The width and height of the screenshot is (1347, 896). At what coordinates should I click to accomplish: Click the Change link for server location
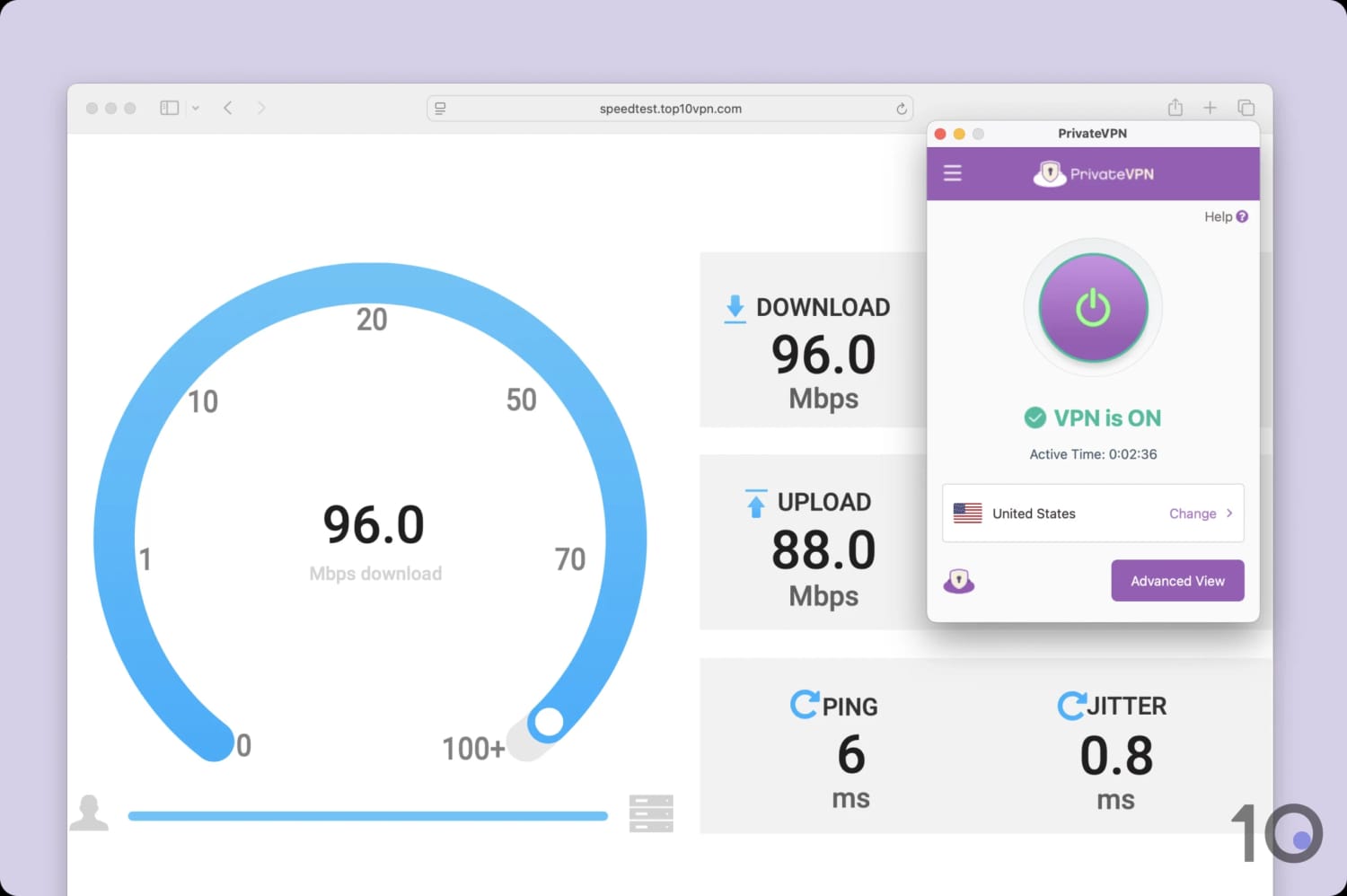tap(1194, 514)
